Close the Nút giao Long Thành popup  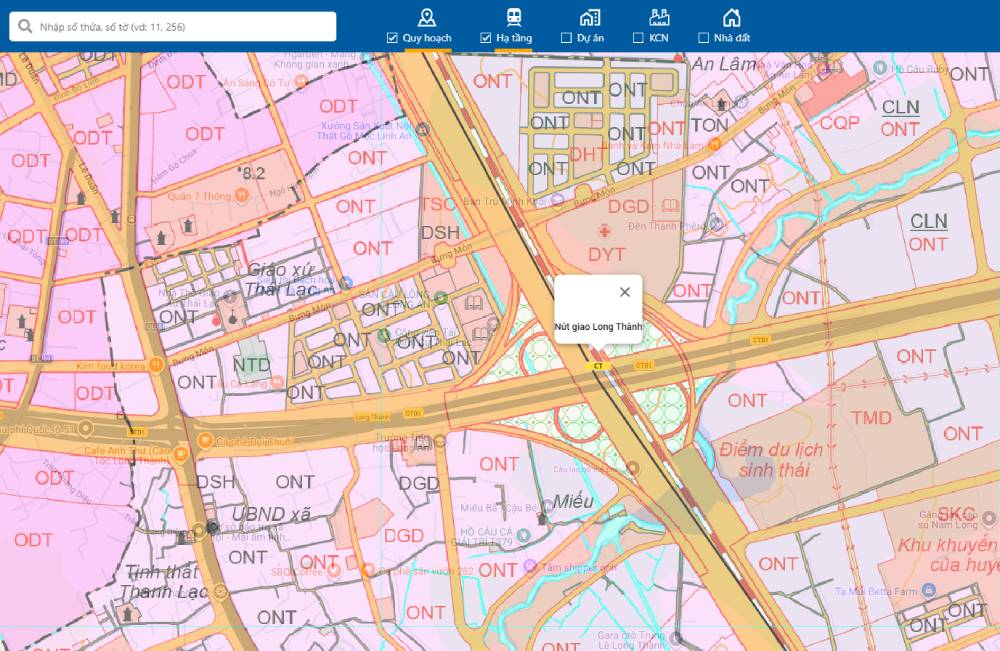tap(625, 292)
